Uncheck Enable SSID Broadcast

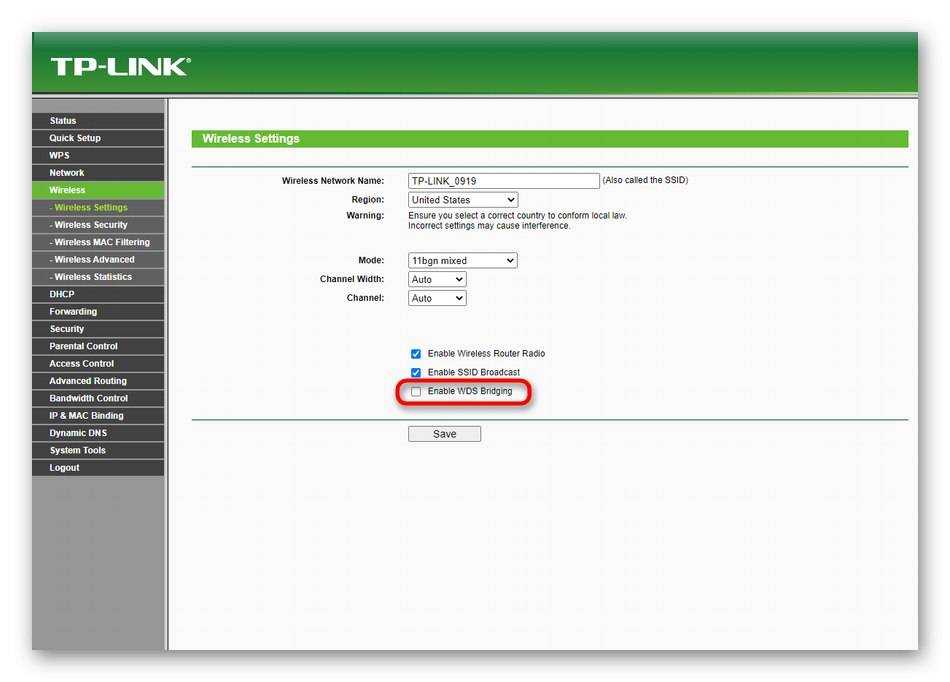pos(416,372)
